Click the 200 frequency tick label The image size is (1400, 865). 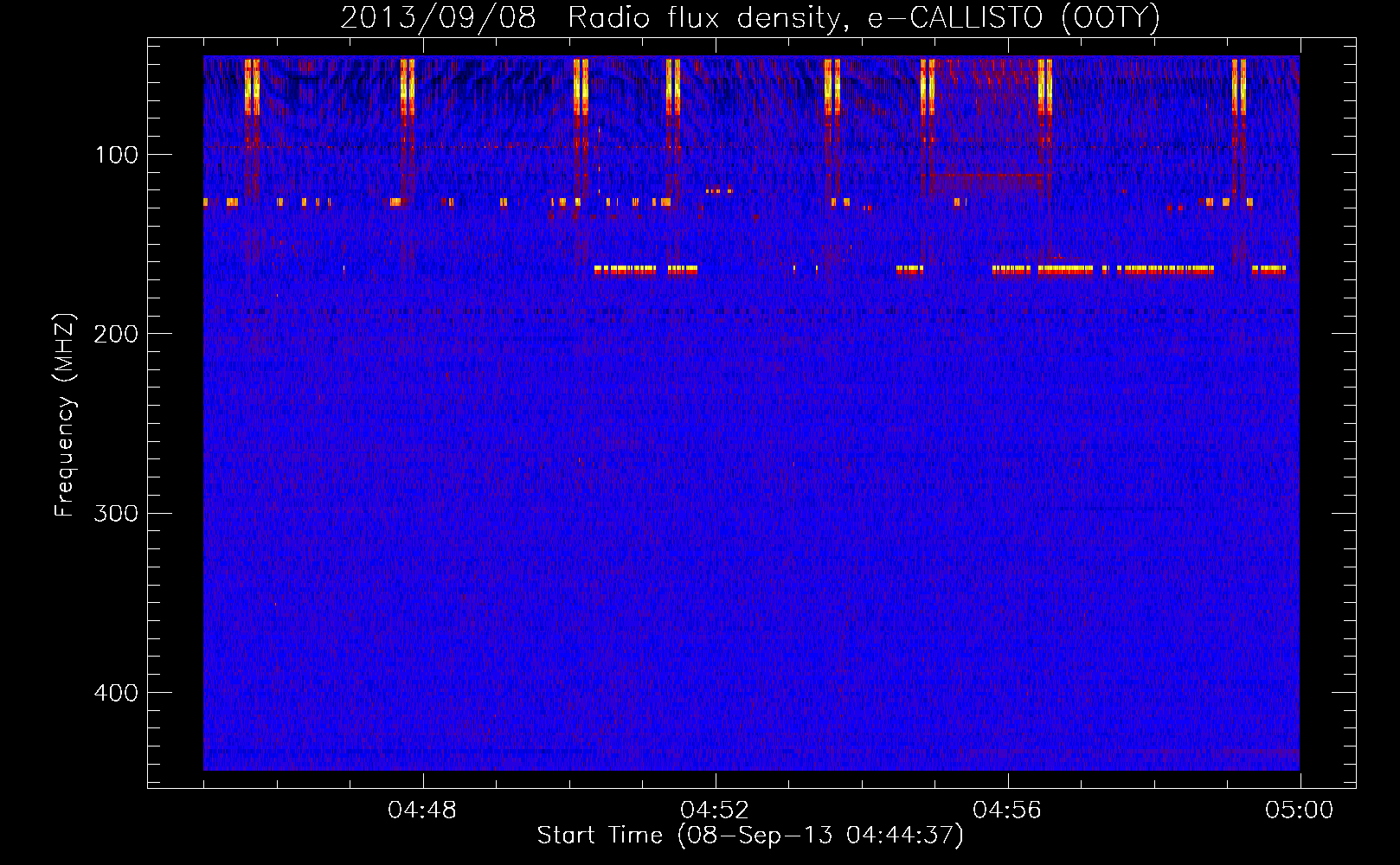pos(116,334)
